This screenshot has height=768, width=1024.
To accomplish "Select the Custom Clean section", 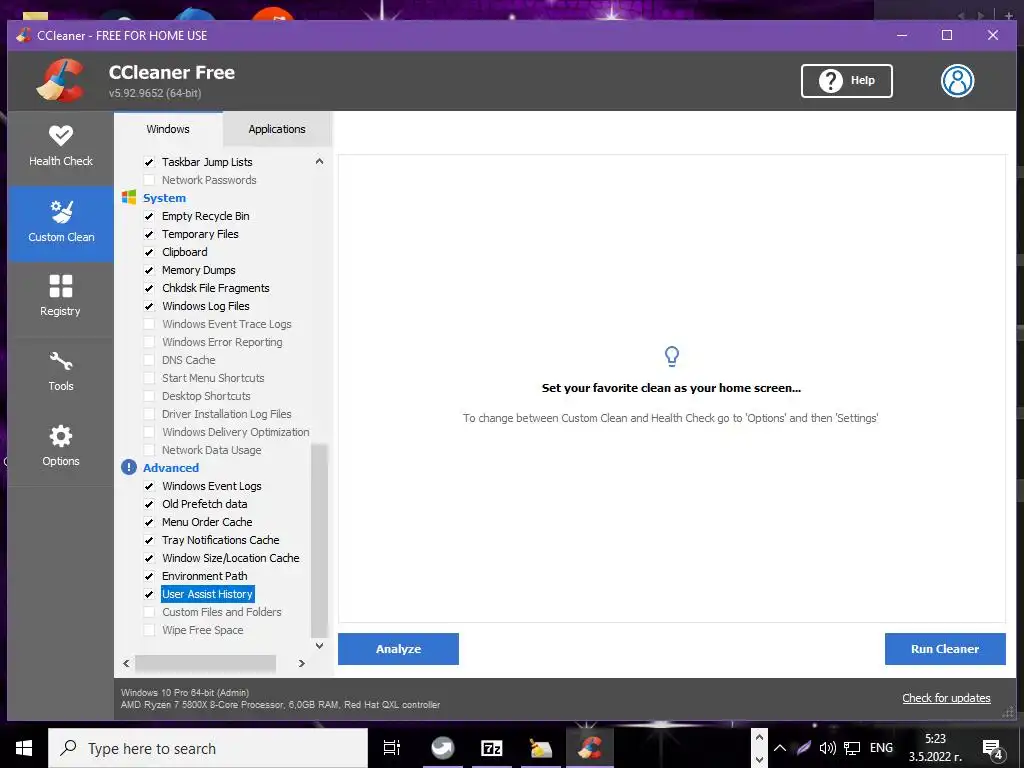I will (x=61, y=223).
